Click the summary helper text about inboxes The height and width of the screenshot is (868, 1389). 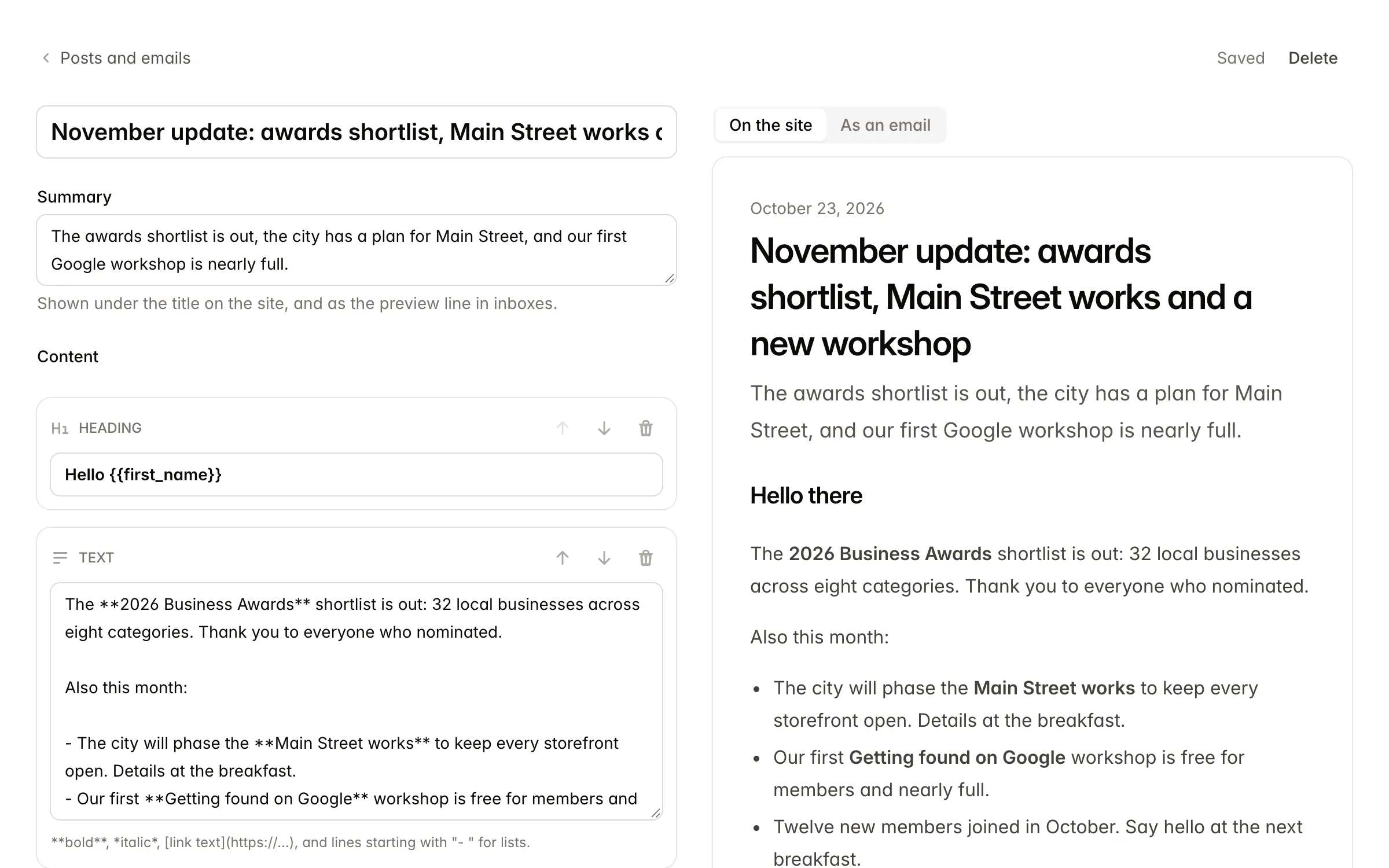297,303
